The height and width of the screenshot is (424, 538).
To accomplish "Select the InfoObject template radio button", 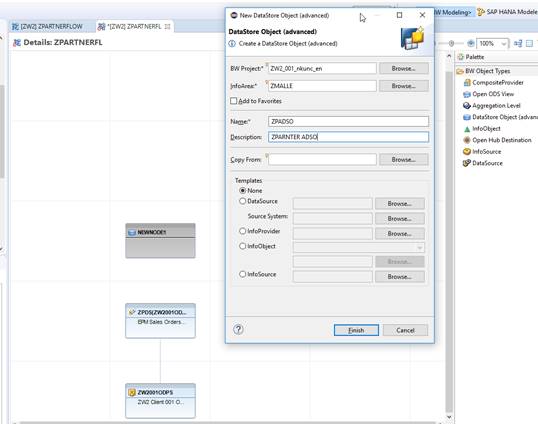I will (x=243, y=246).
